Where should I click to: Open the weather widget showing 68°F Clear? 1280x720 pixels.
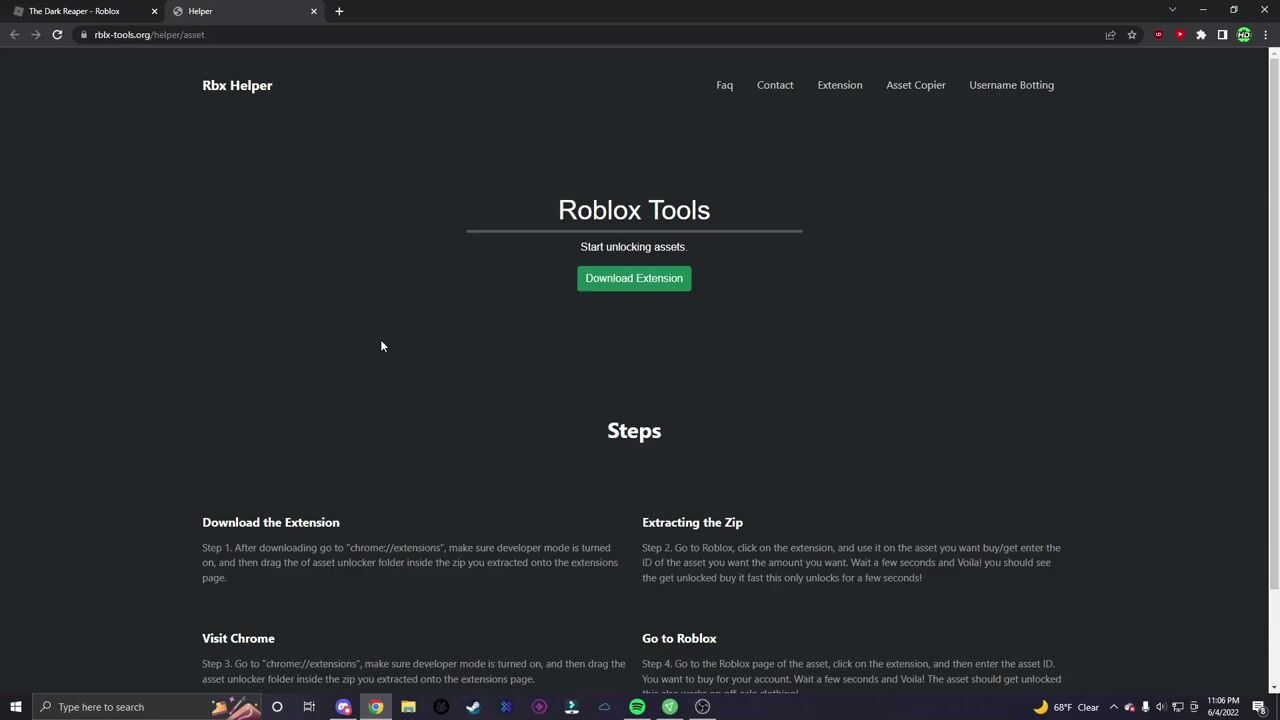point(1068,707)
